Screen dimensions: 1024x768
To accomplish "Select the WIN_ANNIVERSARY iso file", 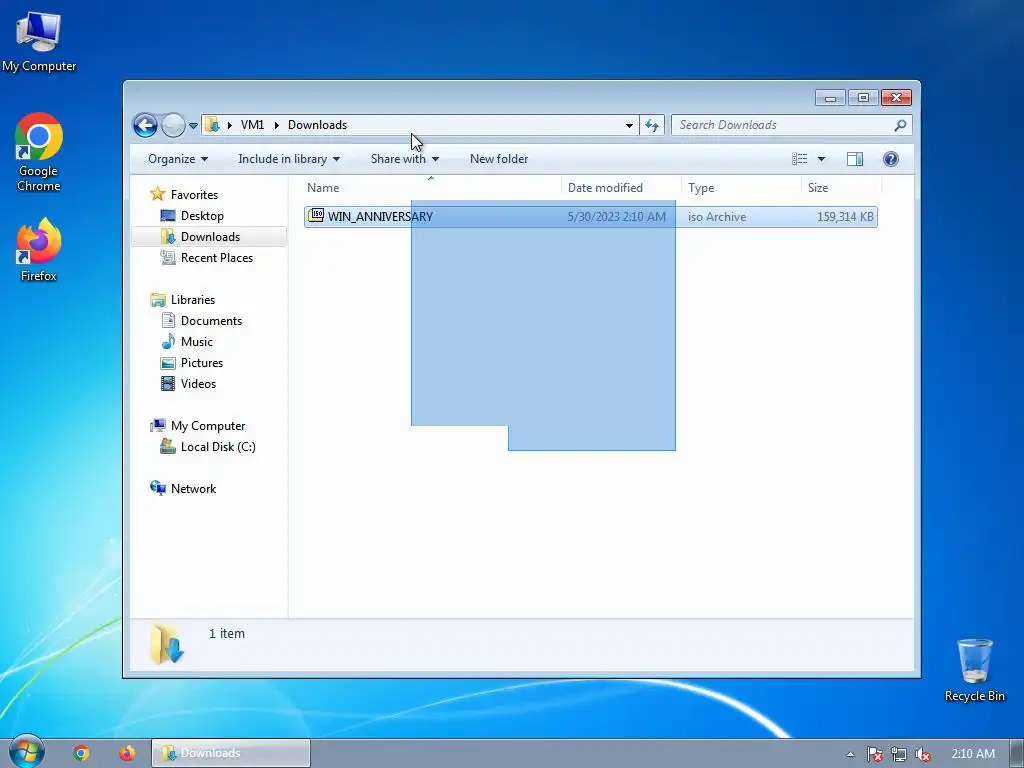I will (590, 217).
